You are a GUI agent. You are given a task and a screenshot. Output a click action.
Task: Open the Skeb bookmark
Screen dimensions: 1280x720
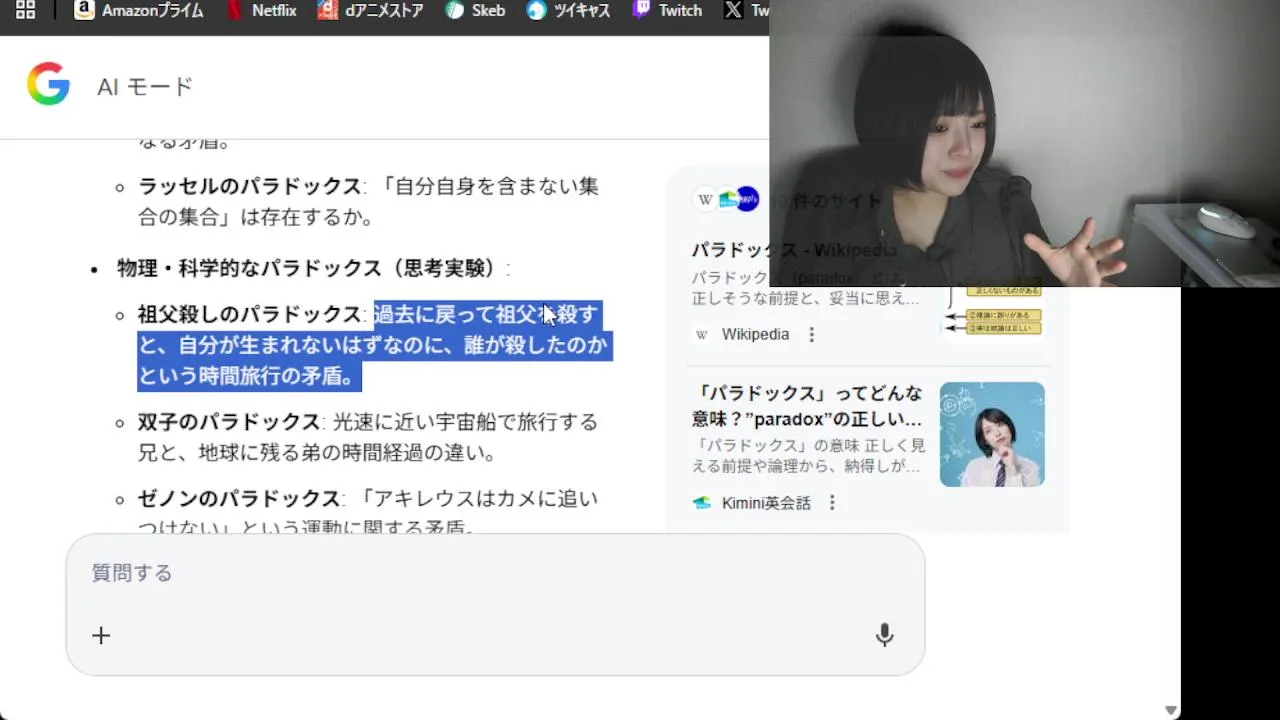coord(475,10)
